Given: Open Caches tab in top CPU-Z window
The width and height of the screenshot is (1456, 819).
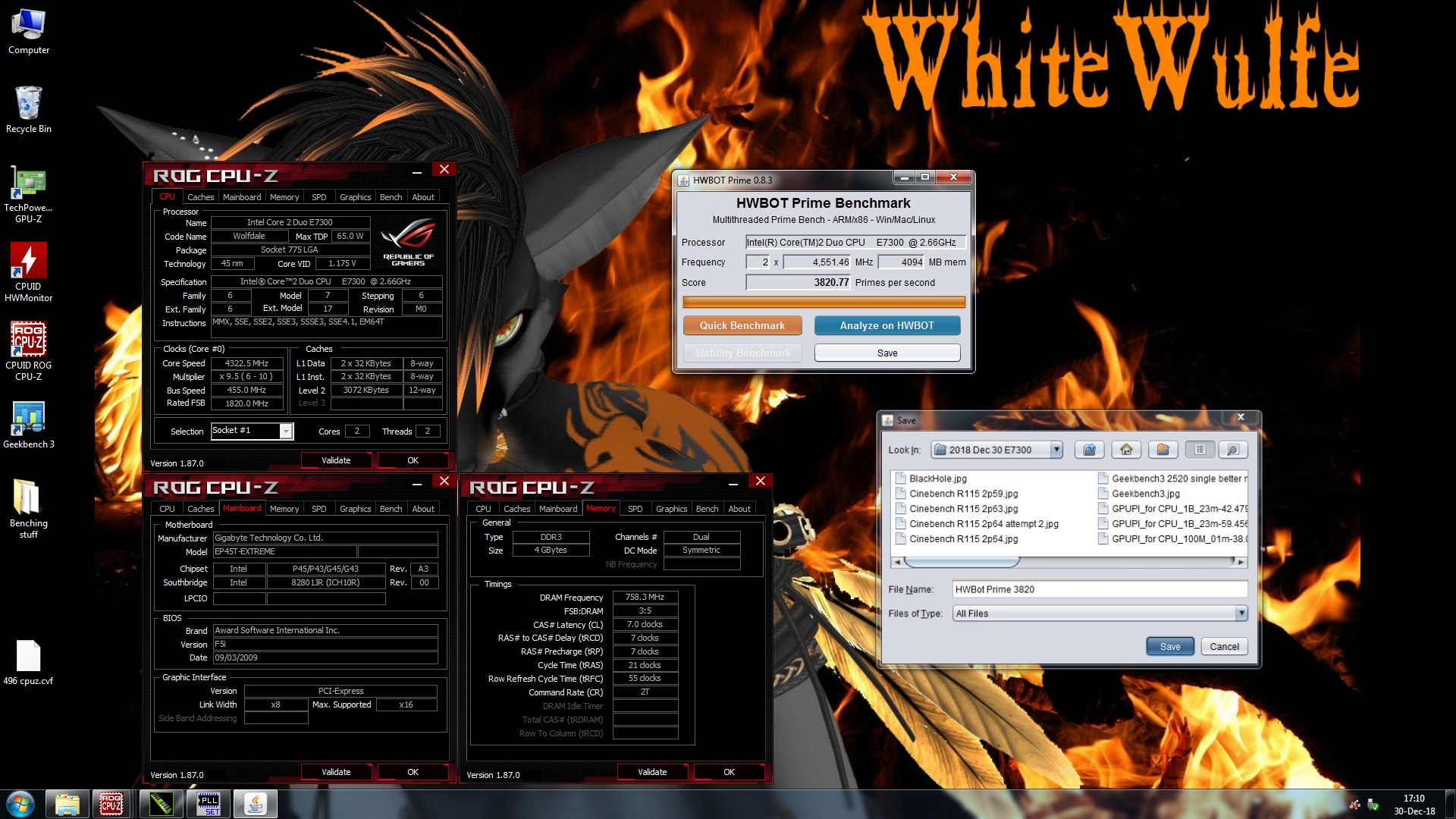Looking at the screenshot, I should 200,197.
